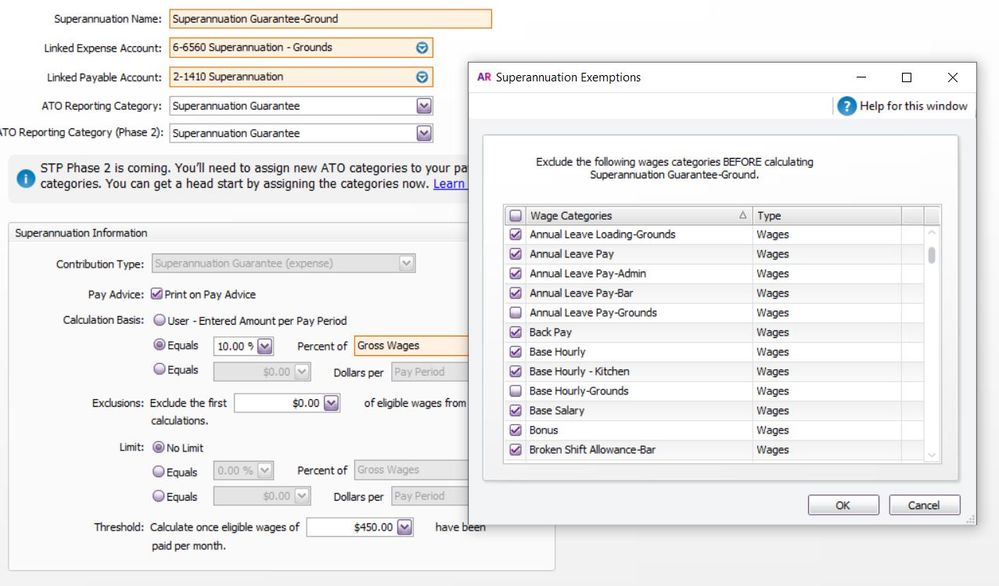
Task: Click the select-all checkbox in column header
Action: coord(516,216)
